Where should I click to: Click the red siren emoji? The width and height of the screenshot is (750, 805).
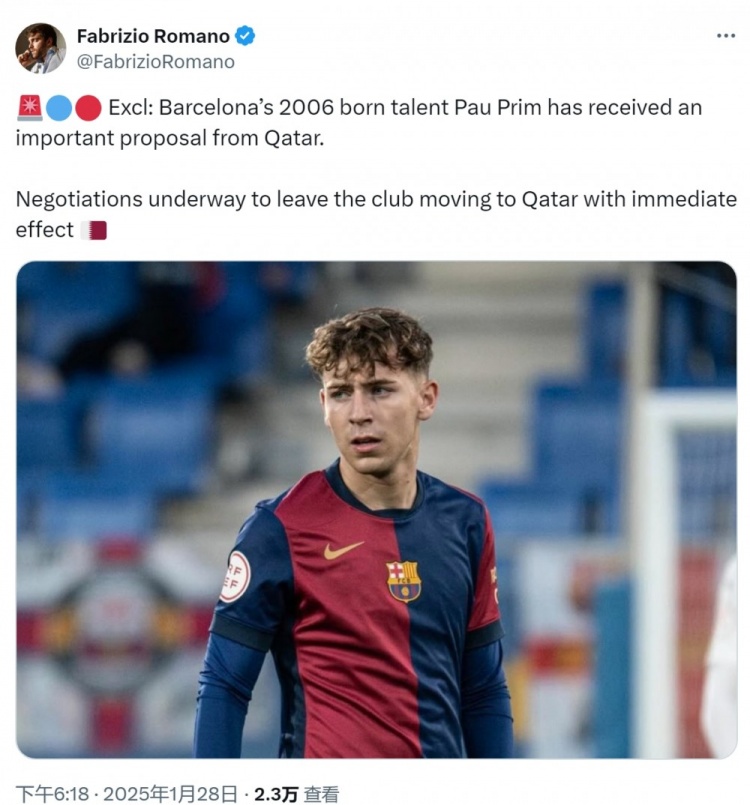click(x=30, y=108)
